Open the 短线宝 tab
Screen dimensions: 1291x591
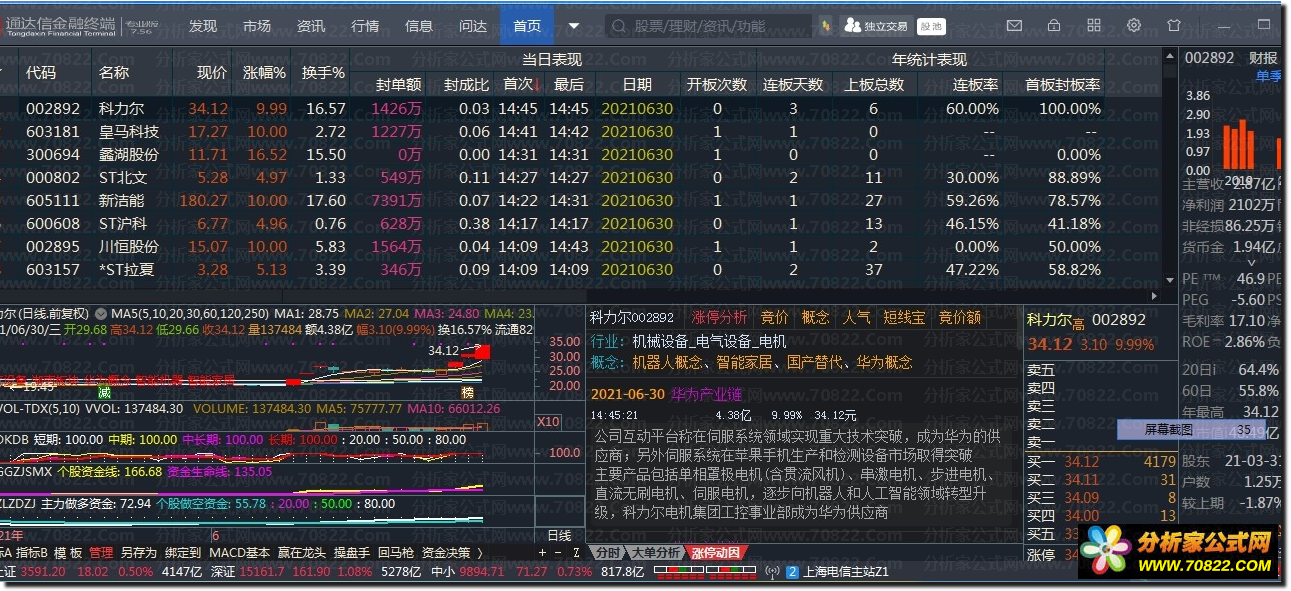pyautogui.click(x=904, y=317)
